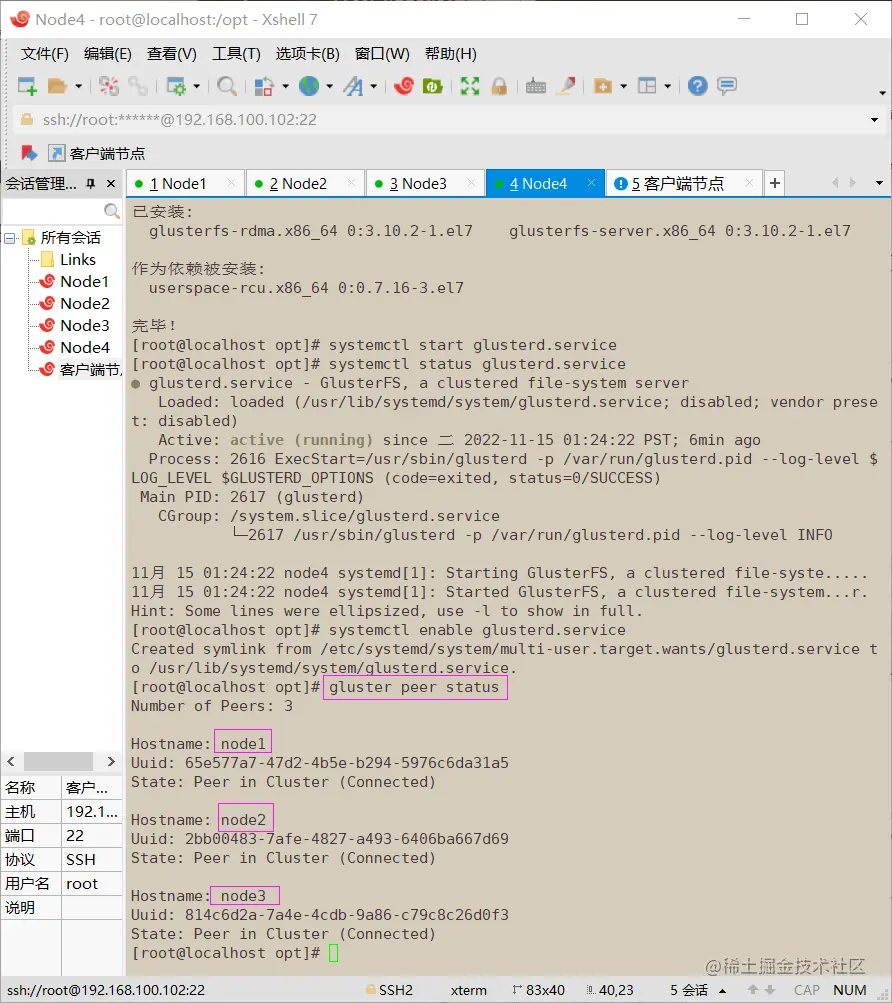Open the new folder icon dropdown arrow

tap(623, 86)
